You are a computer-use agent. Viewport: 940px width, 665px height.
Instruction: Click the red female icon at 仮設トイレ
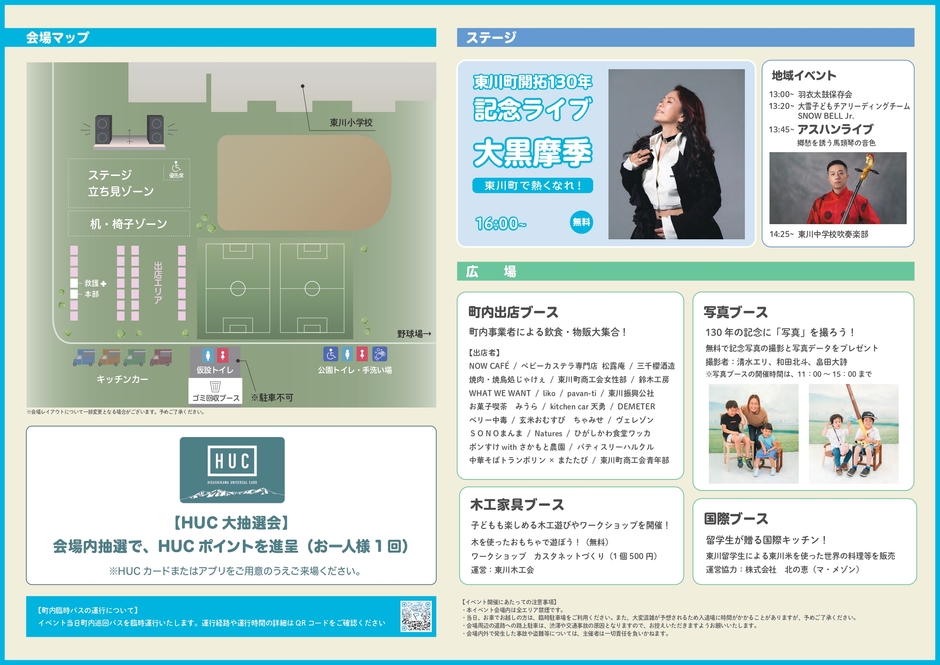tap(224, 354)
